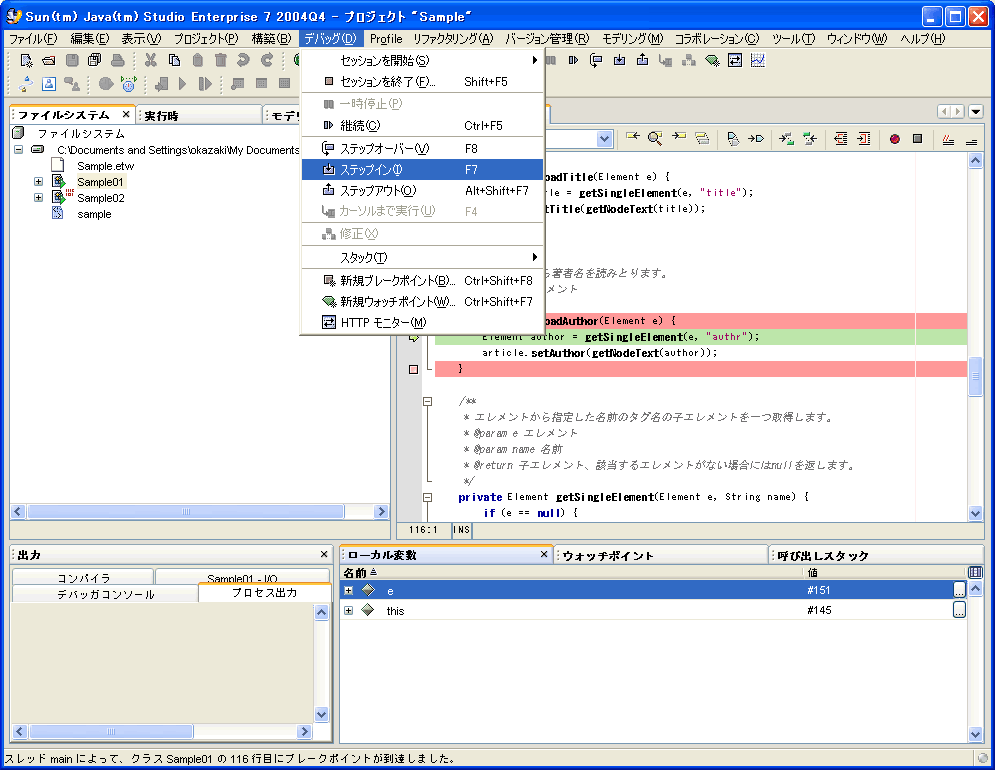
Task: Expand variable this in local variables
Action: (x=348, y=610)
